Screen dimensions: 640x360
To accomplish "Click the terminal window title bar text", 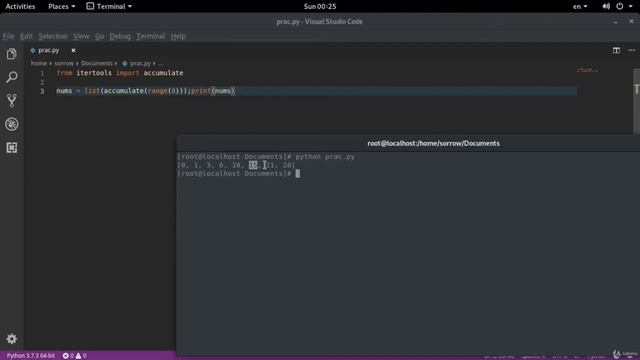I will click(433, 143).
